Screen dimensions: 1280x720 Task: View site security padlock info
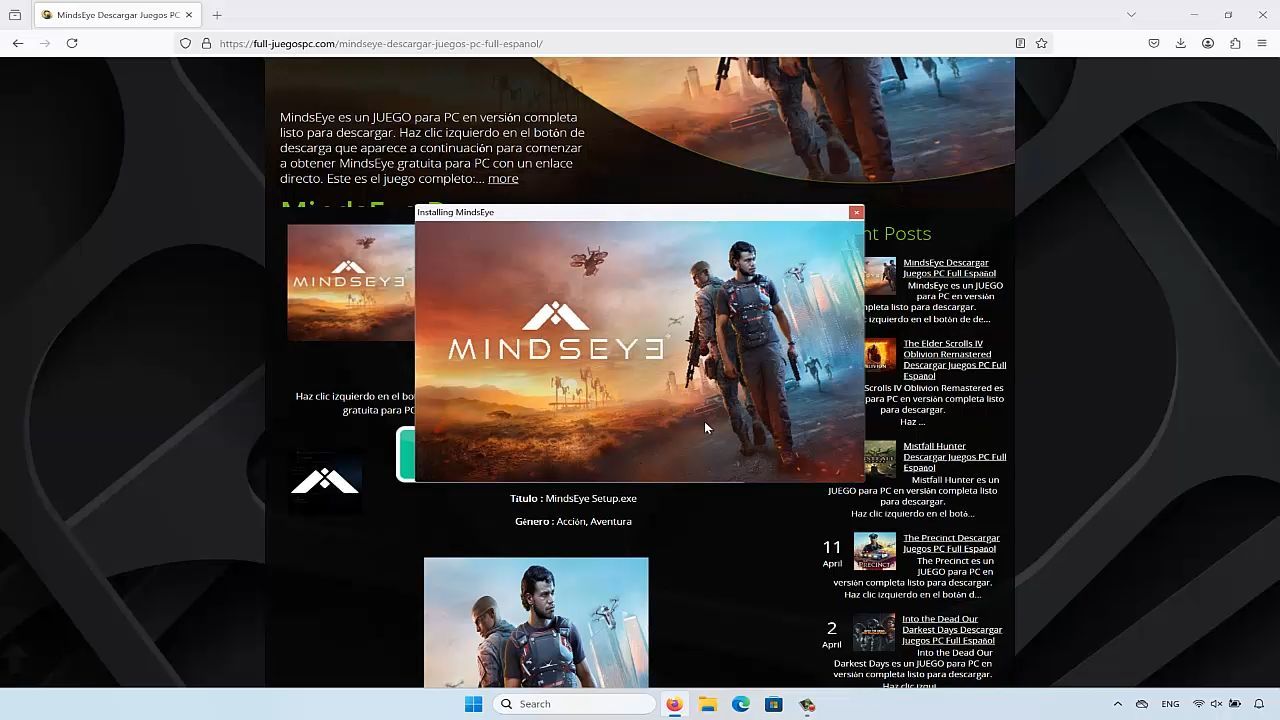(206, 43)
